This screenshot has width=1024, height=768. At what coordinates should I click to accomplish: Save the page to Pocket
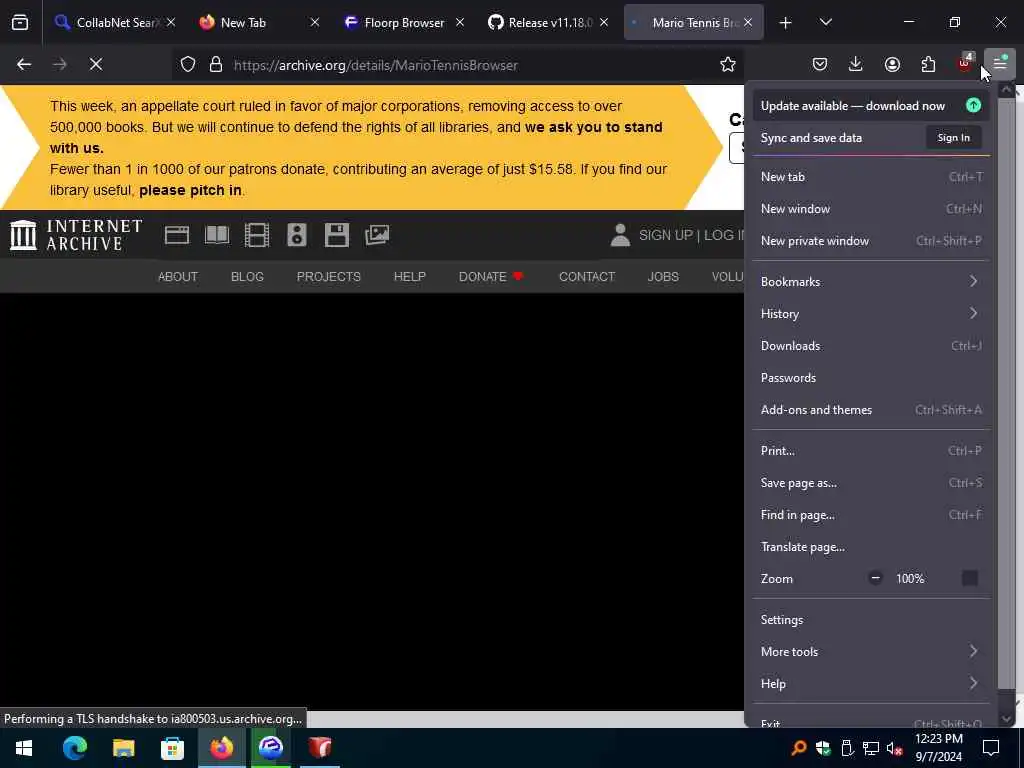click(820, 64)
